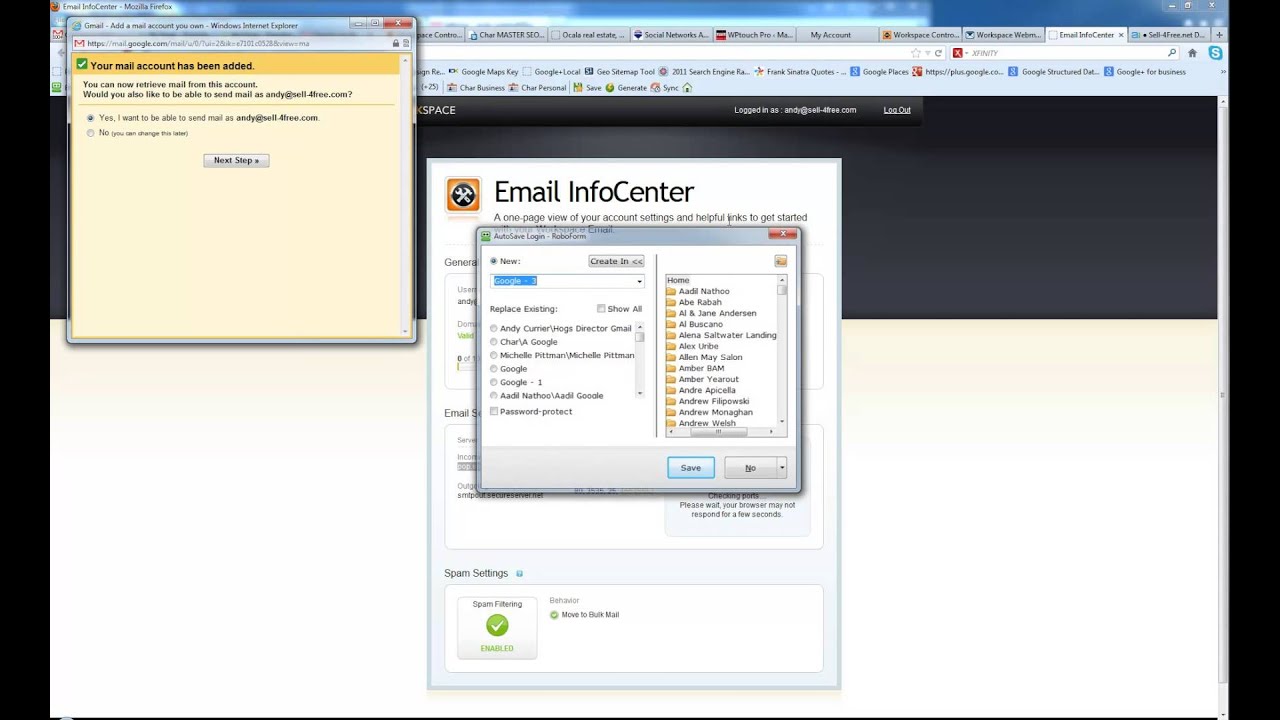Click the Log Out link

point(897,110)
